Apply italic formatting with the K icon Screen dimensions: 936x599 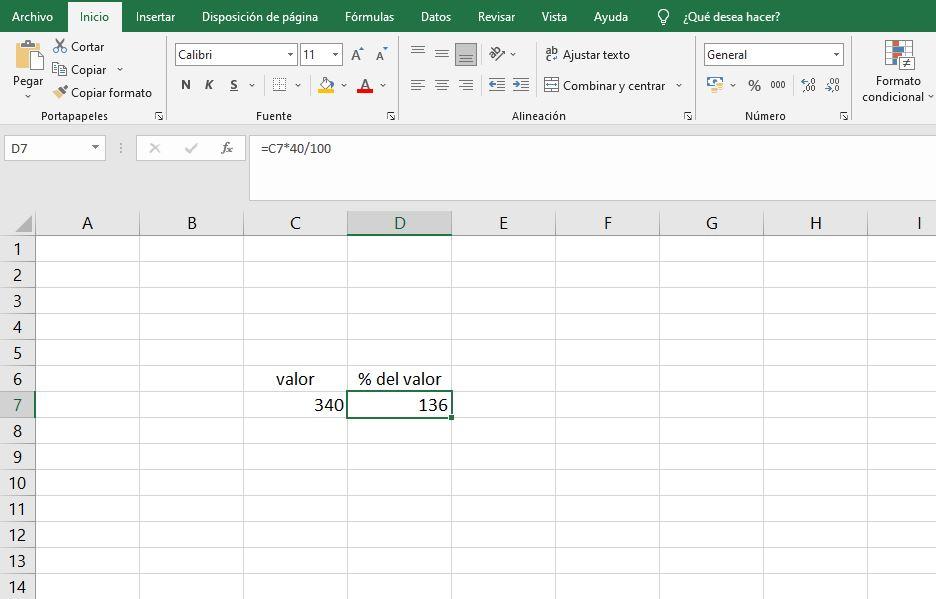[x=209, y=84]
